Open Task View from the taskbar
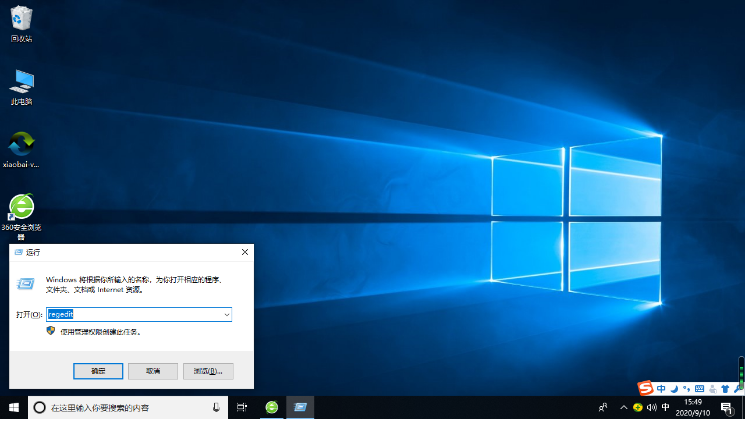The image size is (746, 421). pos(242,408)
